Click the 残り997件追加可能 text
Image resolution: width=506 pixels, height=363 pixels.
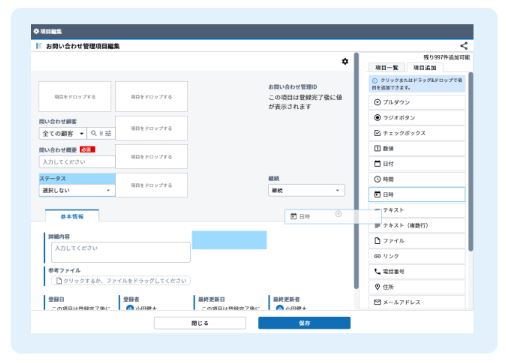[446, 57]
